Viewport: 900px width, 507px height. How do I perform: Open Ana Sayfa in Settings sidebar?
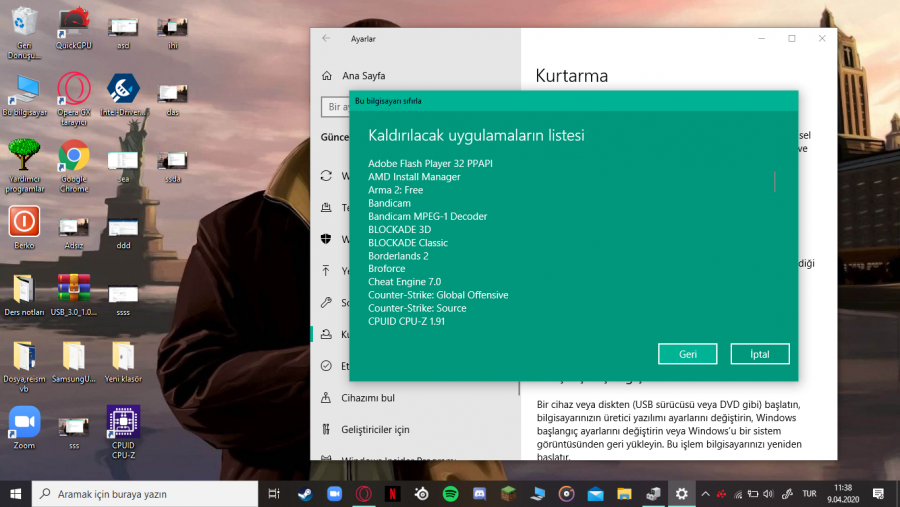tap(363, 75)
